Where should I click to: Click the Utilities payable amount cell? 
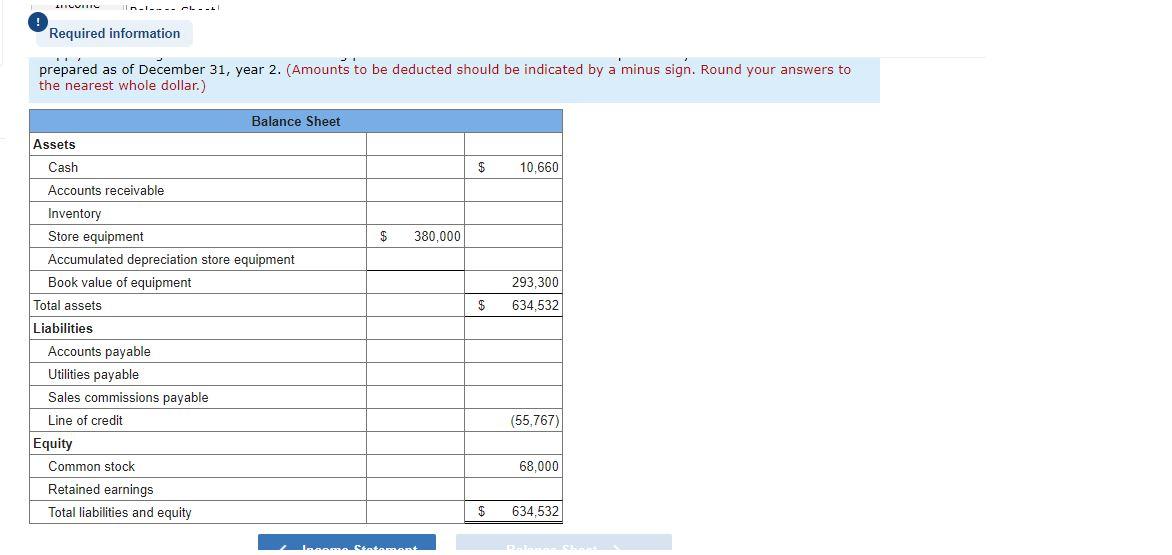pos(513,374)
